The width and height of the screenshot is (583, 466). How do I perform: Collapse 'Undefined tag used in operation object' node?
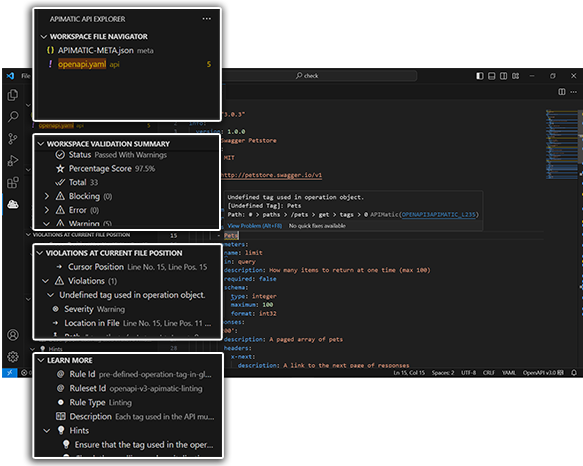51,295
